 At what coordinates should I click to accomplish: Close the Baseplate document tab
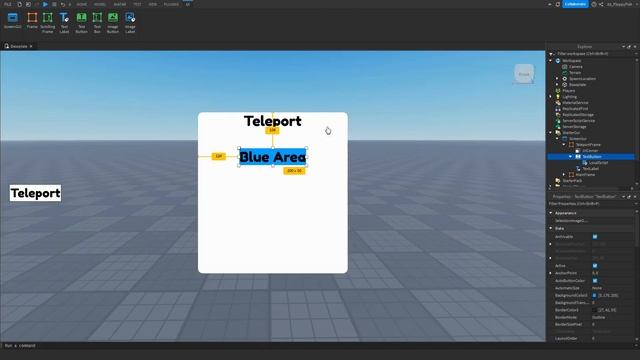31,46
